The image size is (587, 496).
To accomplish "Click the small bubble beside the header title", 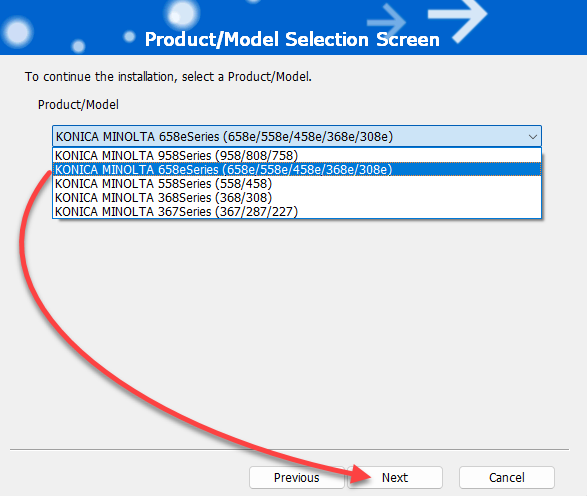I will point(129,37).
